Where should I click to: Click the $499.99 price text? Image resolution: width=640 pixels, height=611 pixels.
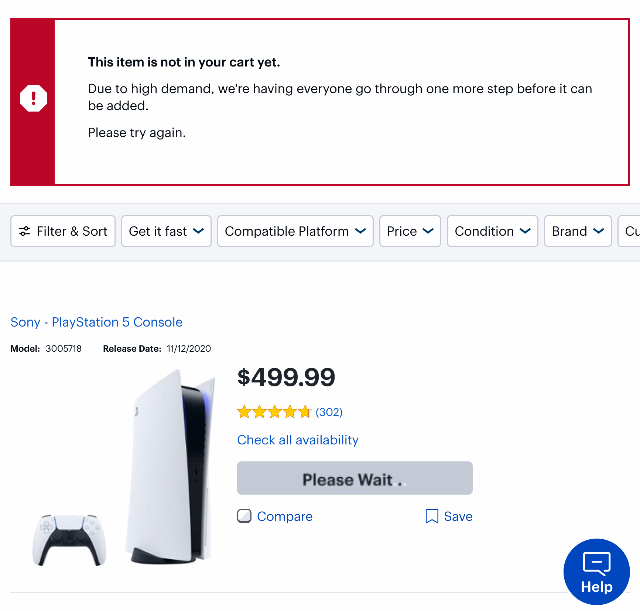coord(286,377)
